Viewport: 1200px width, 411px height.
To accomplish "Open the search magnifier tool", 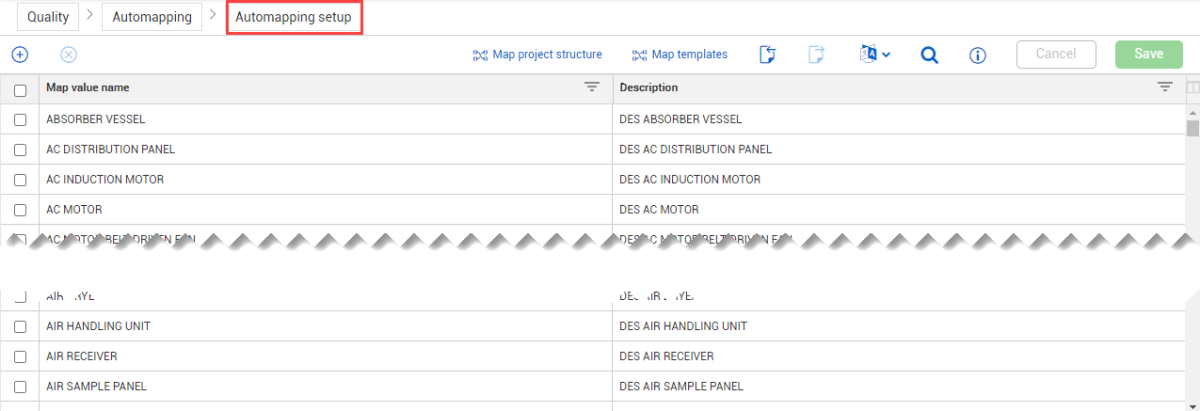I will coord(929,55).
